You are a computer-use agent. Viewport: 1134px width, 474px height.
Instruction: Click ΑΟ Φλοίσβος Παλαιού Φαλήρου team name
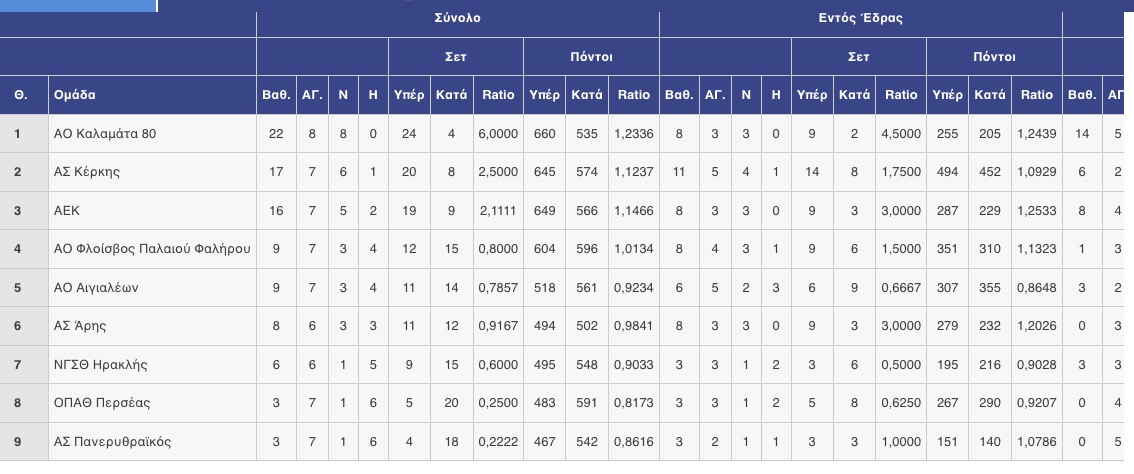point(152,249)
